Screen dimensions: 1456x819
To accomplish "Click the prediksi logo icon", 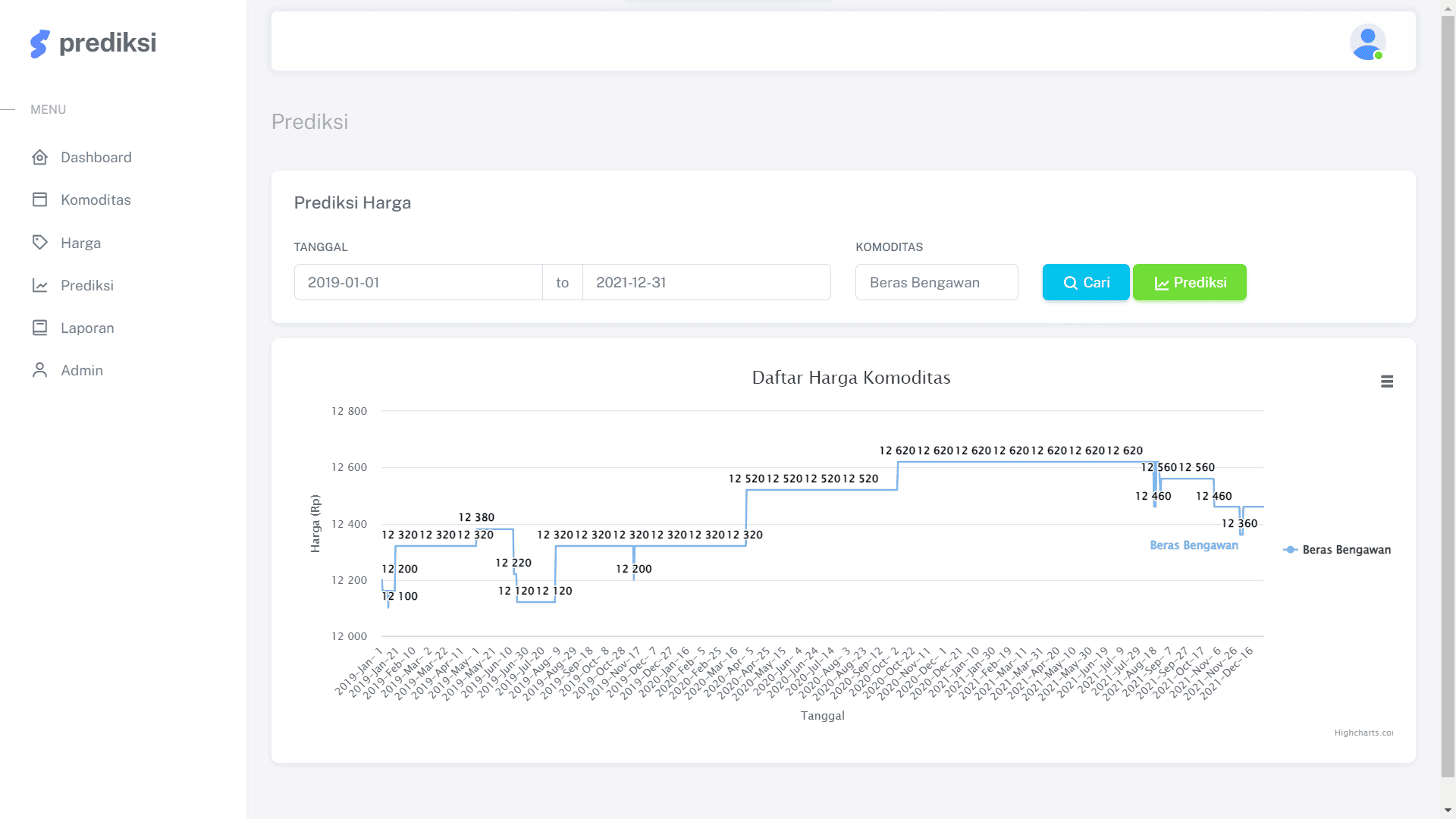I will tap(40, 44).
